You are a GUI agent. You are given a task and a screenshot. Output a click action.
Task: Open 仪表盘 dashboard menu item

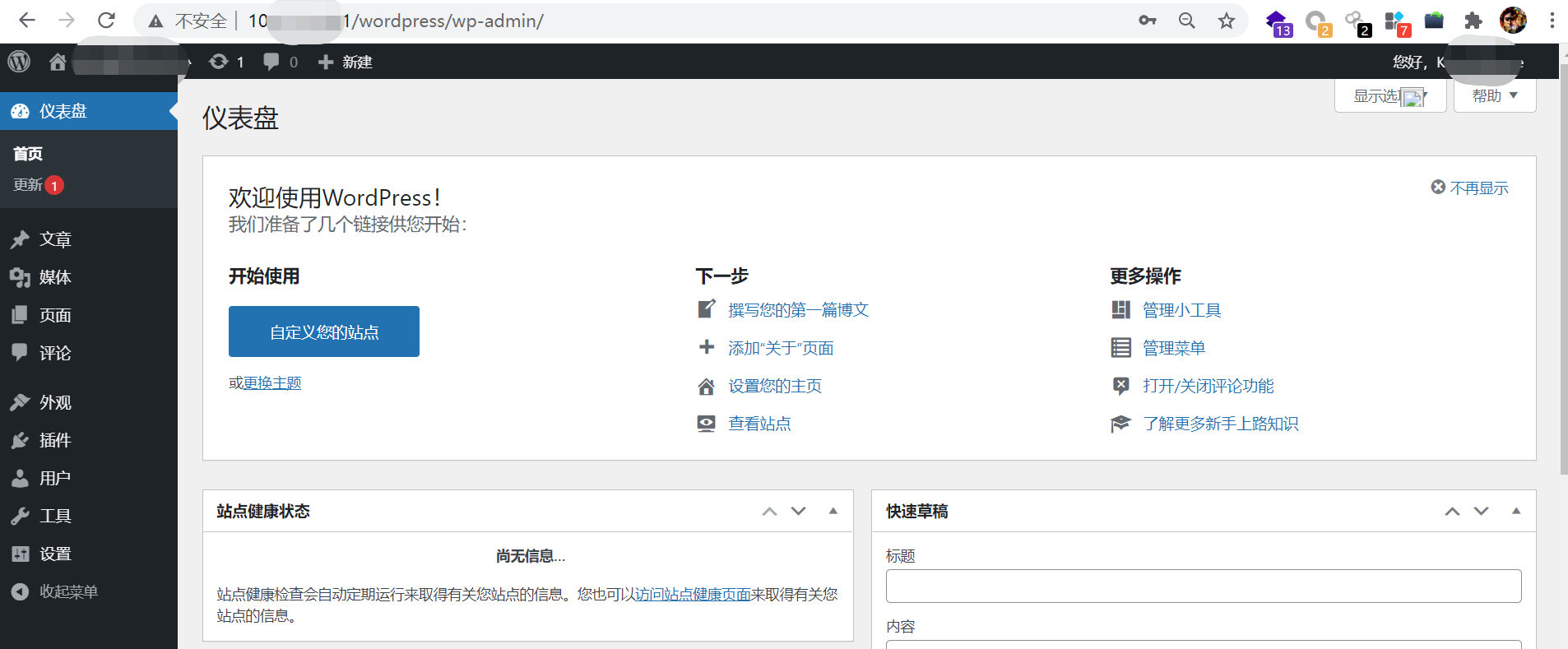point(89,111)
